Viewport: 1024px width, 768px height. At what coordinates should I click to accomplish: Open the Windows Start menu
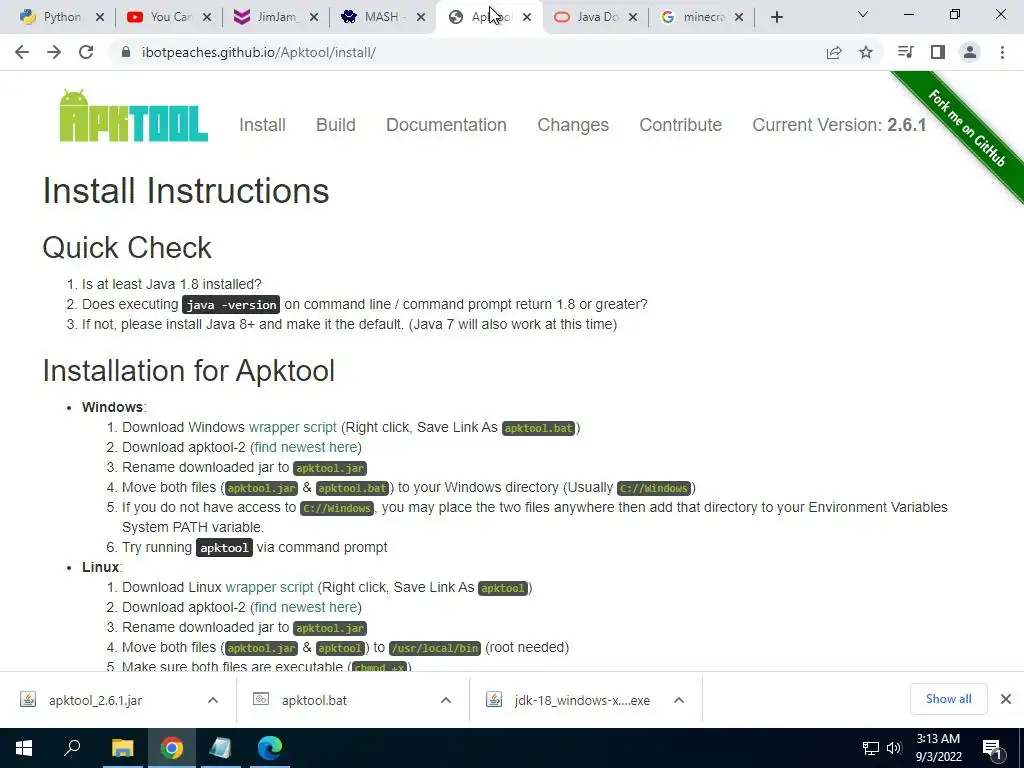click(24, 748)
